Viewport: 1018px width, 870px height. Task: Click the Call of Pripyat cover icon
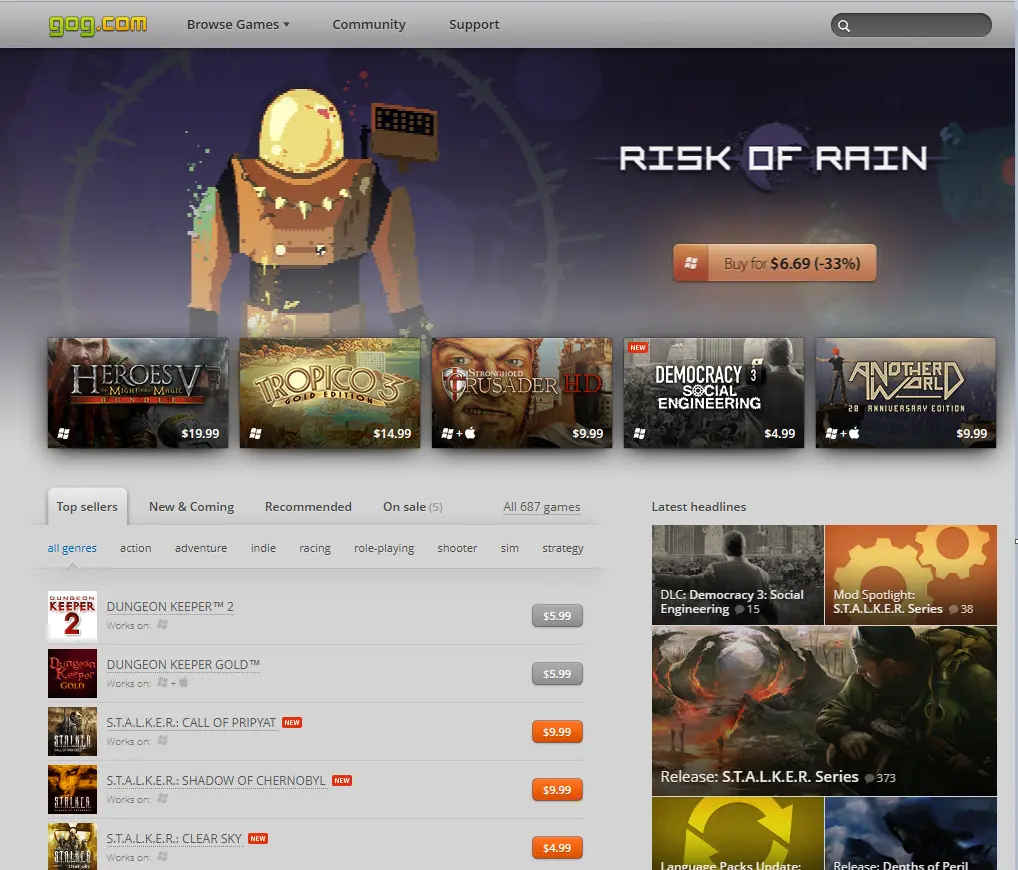pyautogui.click(x=72, y=732)
